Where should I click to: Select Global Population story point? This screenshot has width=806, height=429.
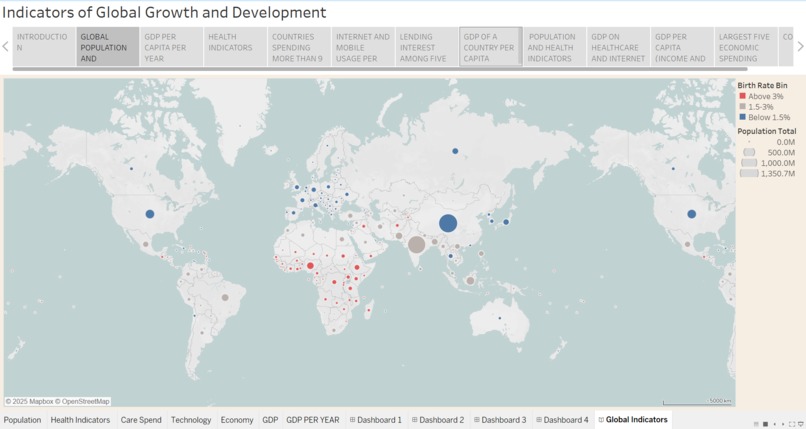[107, 47]
